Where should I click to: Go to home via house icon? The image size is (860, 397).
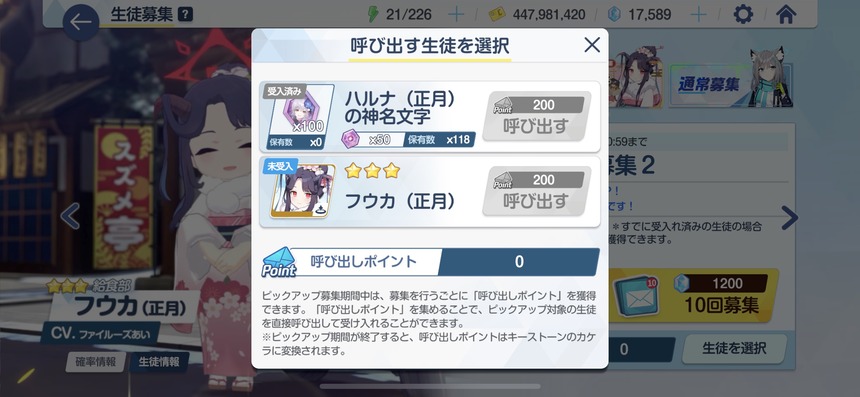[x=785, y=14]
